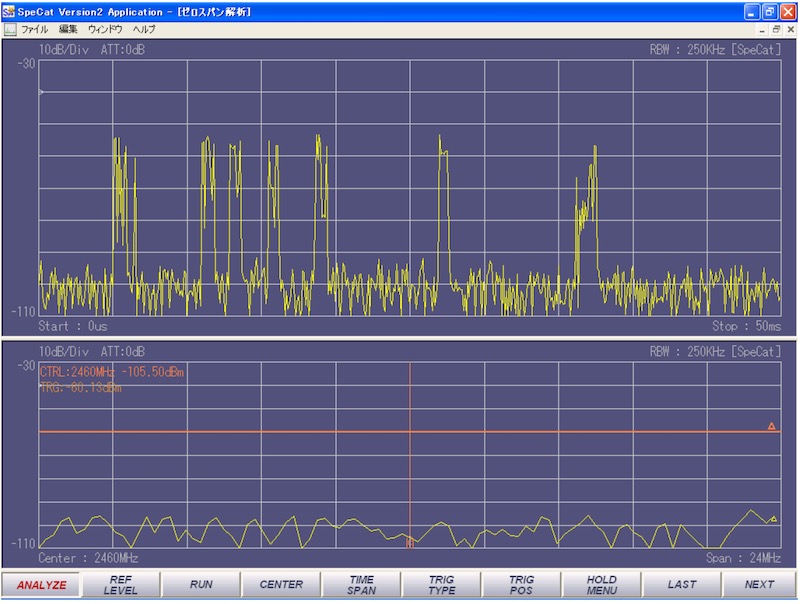Start the sweep with RUN

pyautogui.click(x=201, y=585)
